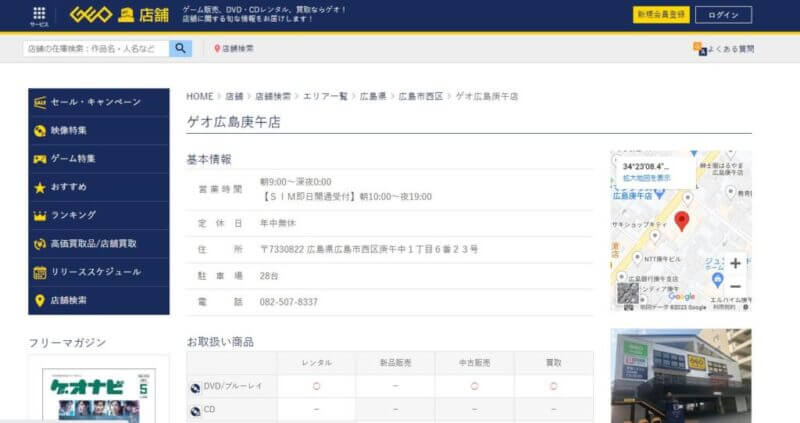This screenshot has width=800, height=423.
Task: Click the ログイン button
Action: click(x=723, y=15)
